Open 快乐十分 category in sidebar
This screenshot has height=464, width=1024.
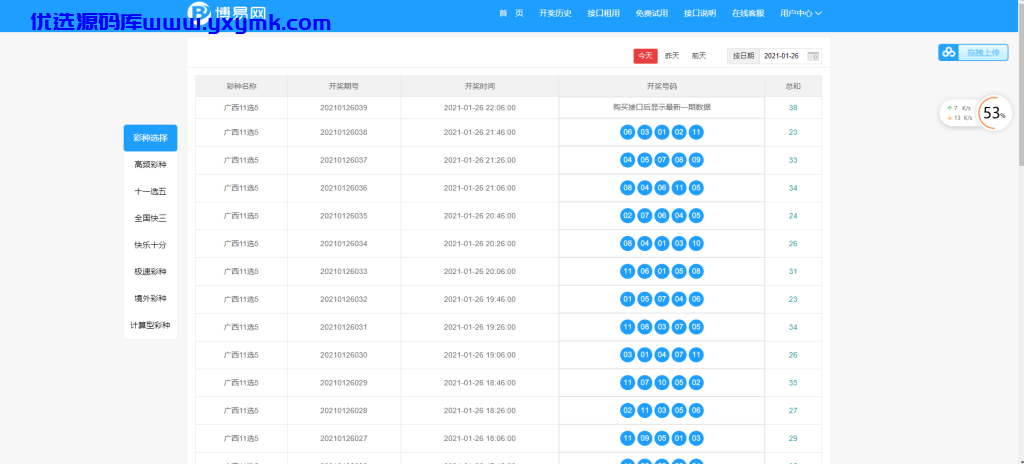coord(150,245)
